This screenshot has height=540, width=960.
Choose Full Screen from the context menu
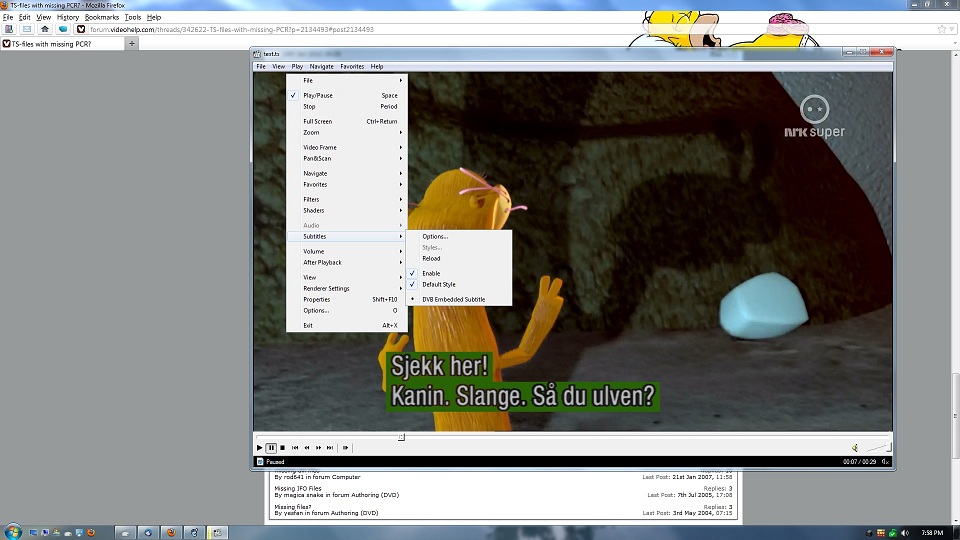347,122
